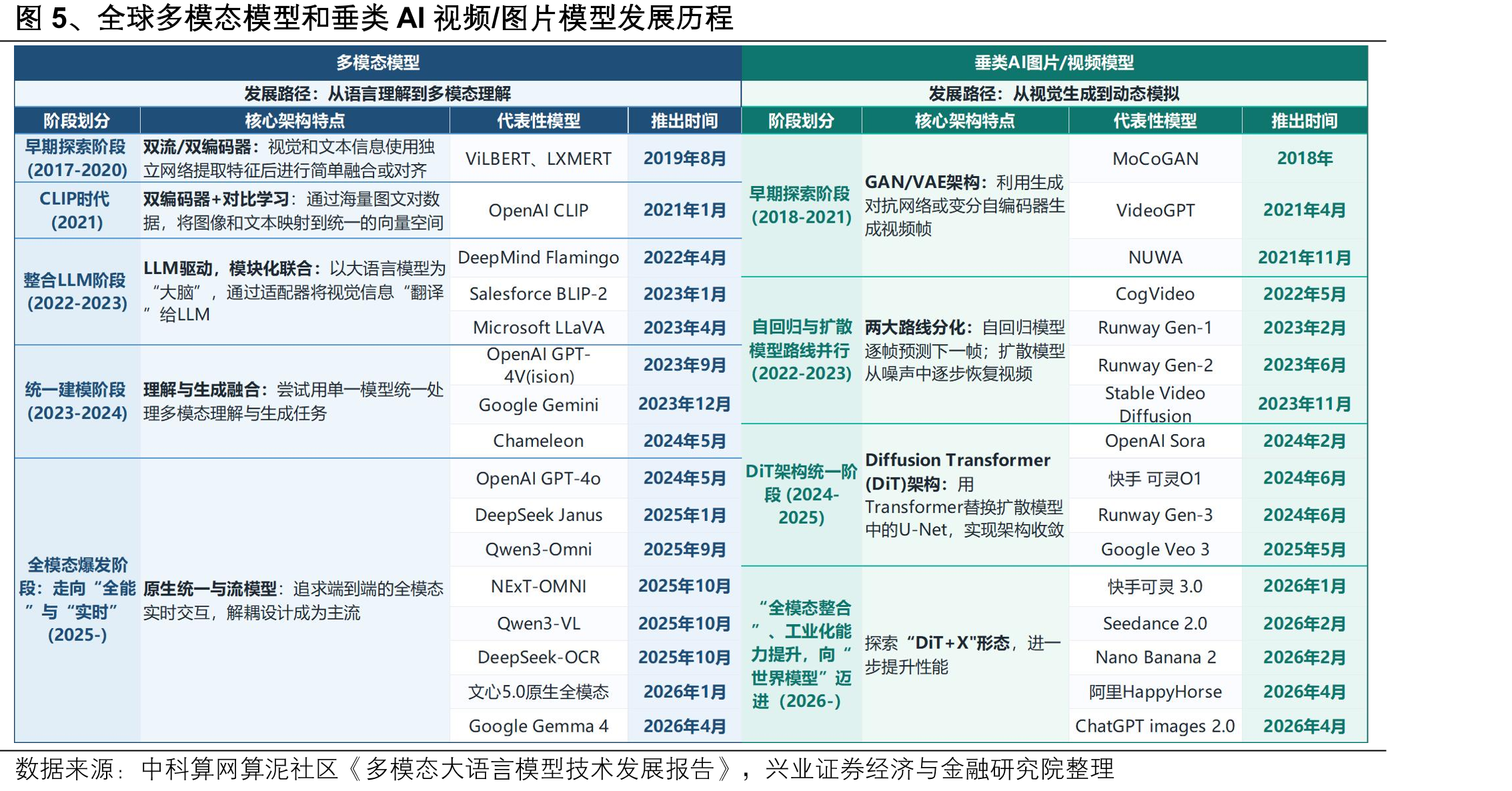Click the 2023年12月 date cell
The image size is (1512, 791).
point(684,404)
